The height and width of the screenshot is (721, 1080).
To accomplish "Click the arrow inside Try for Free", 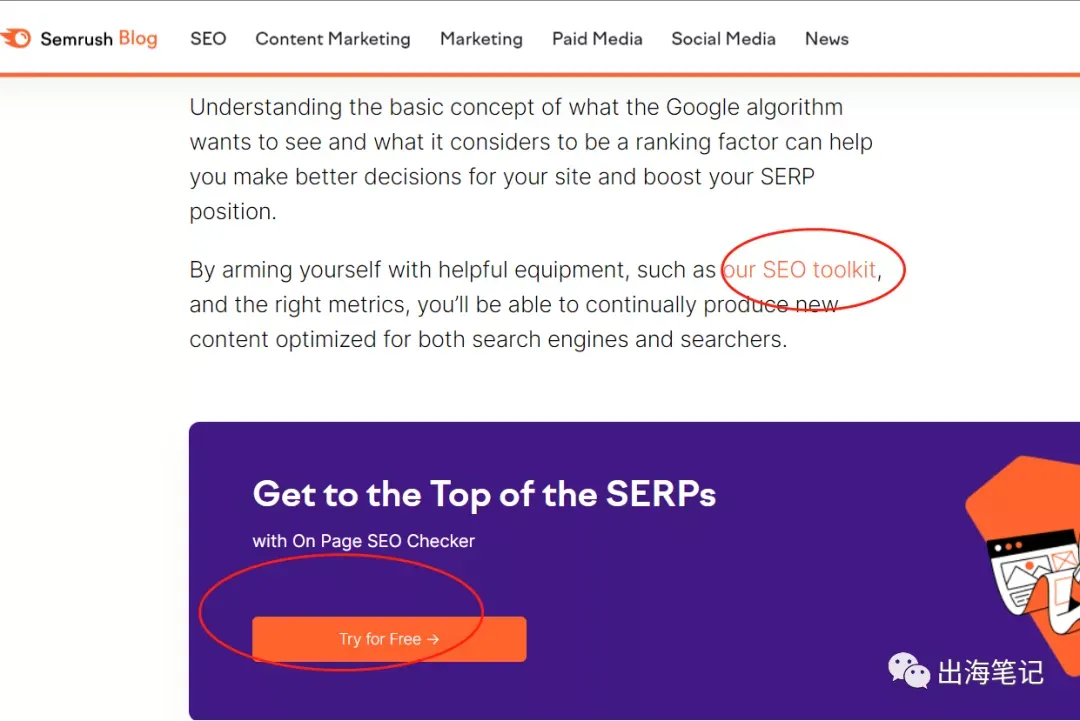I will pyautogui.click(x=433, y=639).
